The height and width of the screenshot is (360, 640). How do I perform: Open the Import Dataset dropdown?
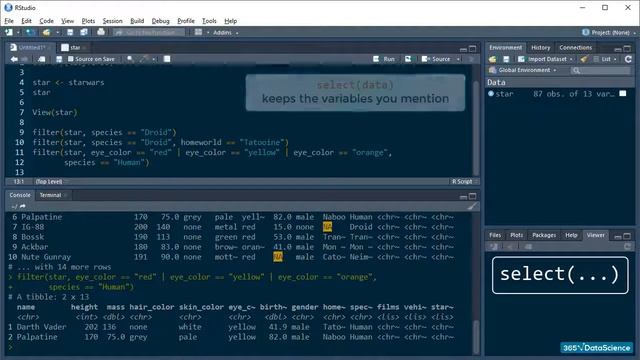[x=545, y=59]
